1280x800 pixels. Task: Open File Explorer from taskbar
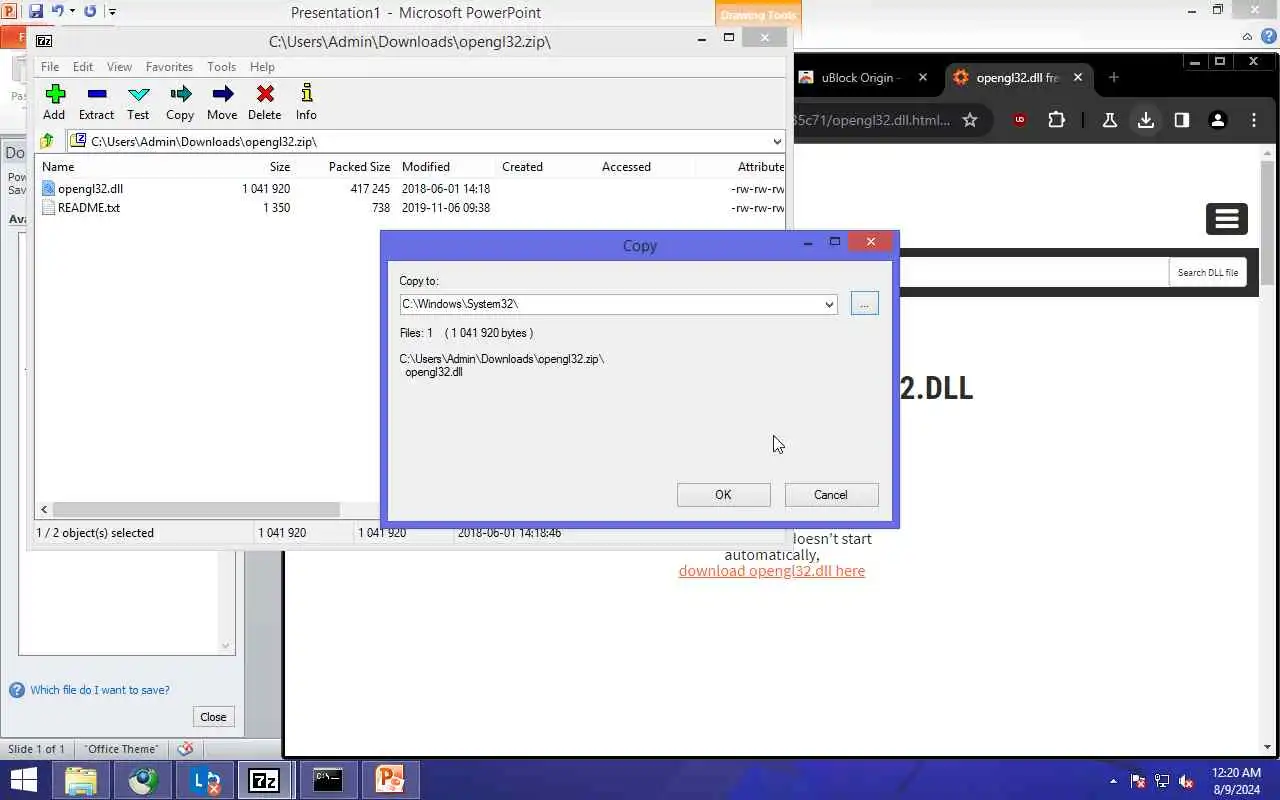81,780
